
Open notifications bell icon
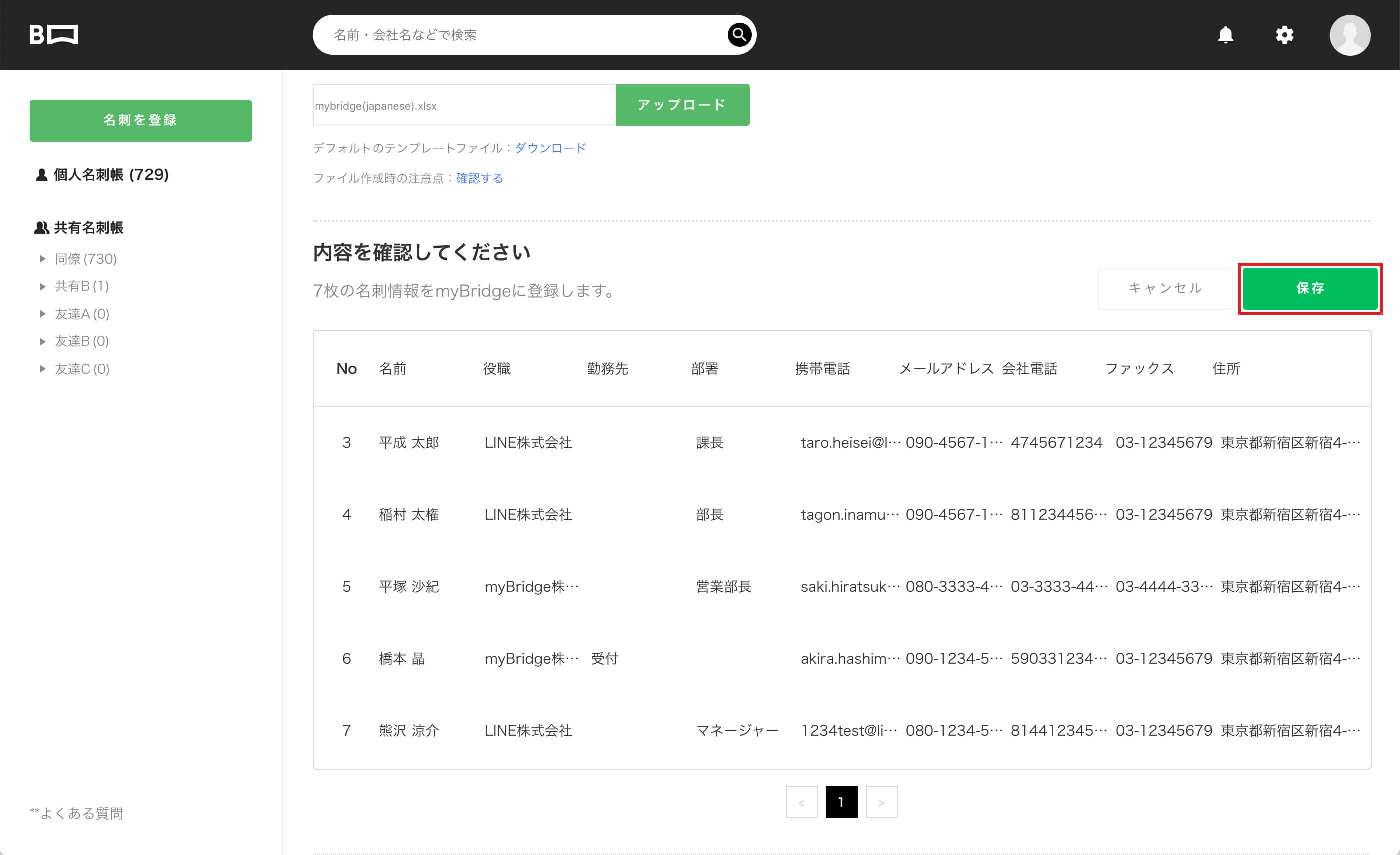pos(1225,35)
